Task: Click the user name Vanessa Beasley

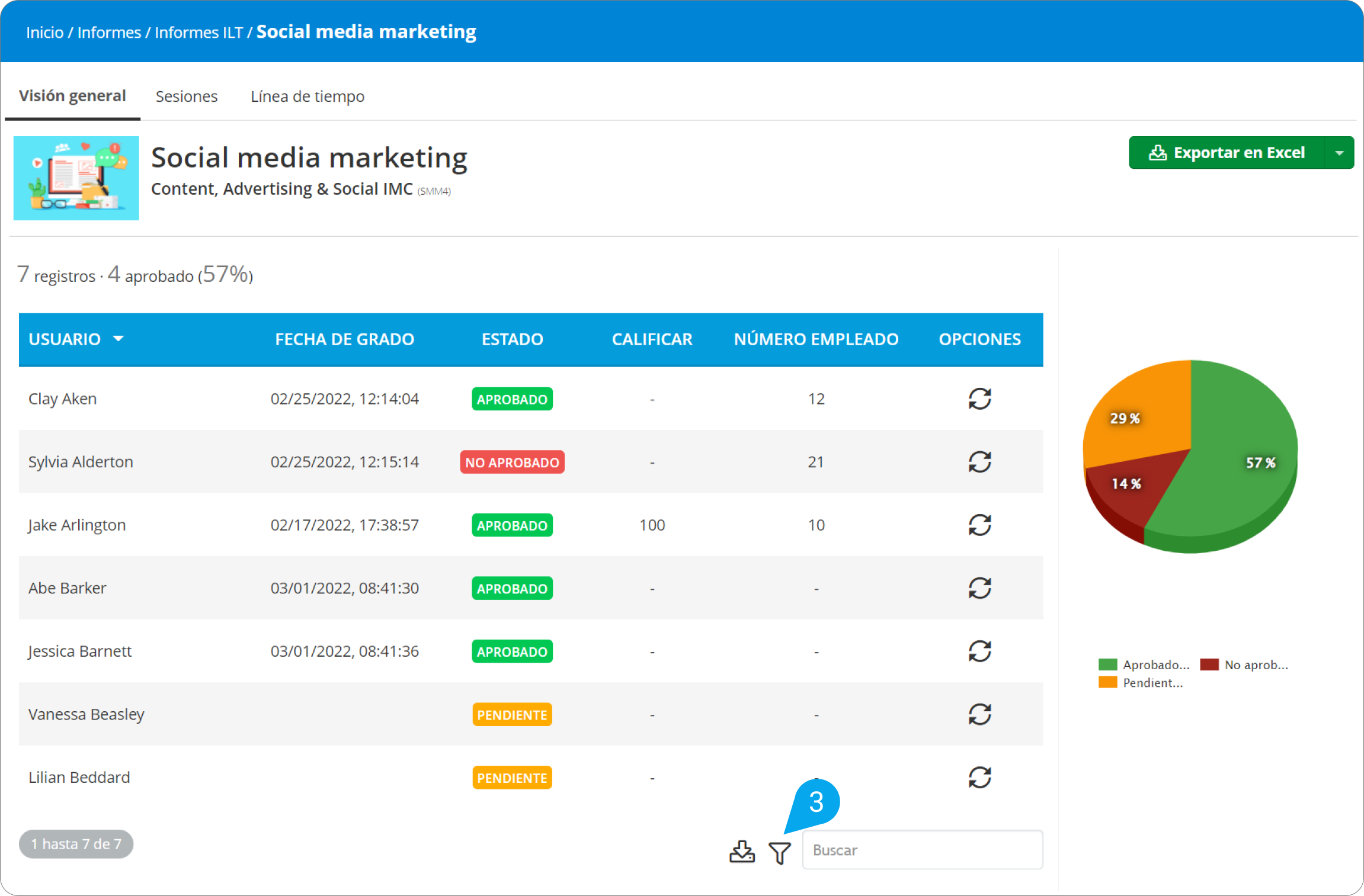Action: click(87, 715)
